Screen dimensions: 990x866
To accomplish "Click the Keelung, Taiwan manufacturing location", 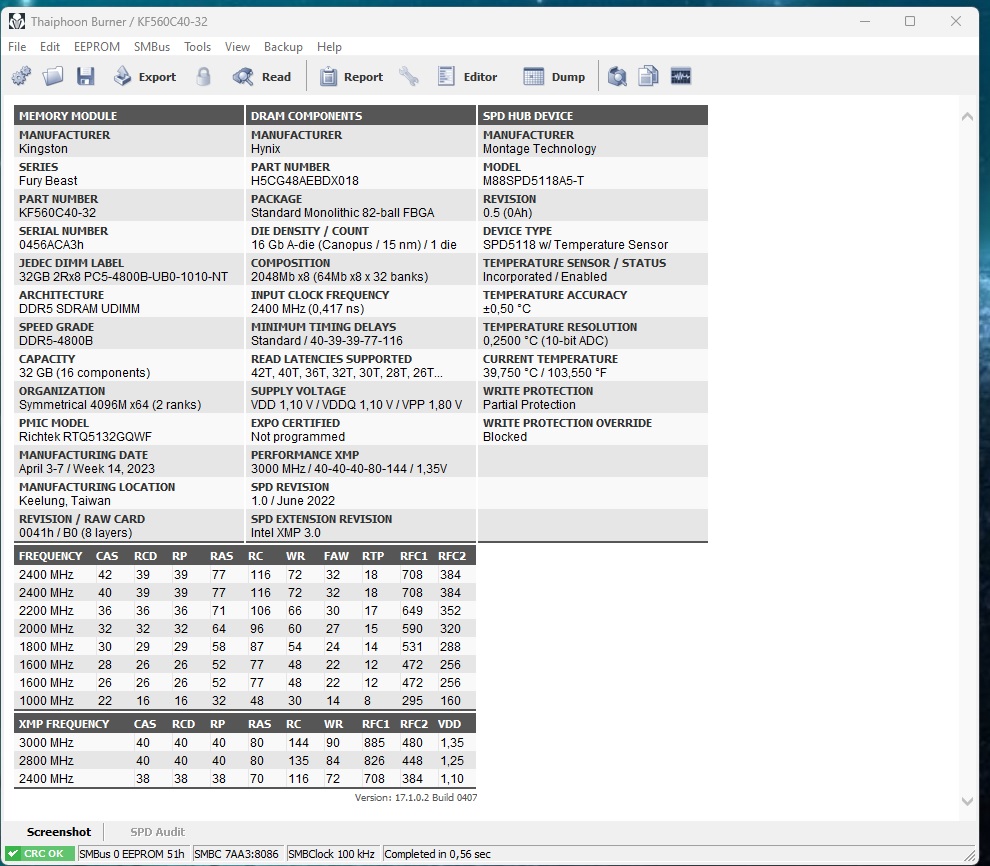I will [64, 501].
